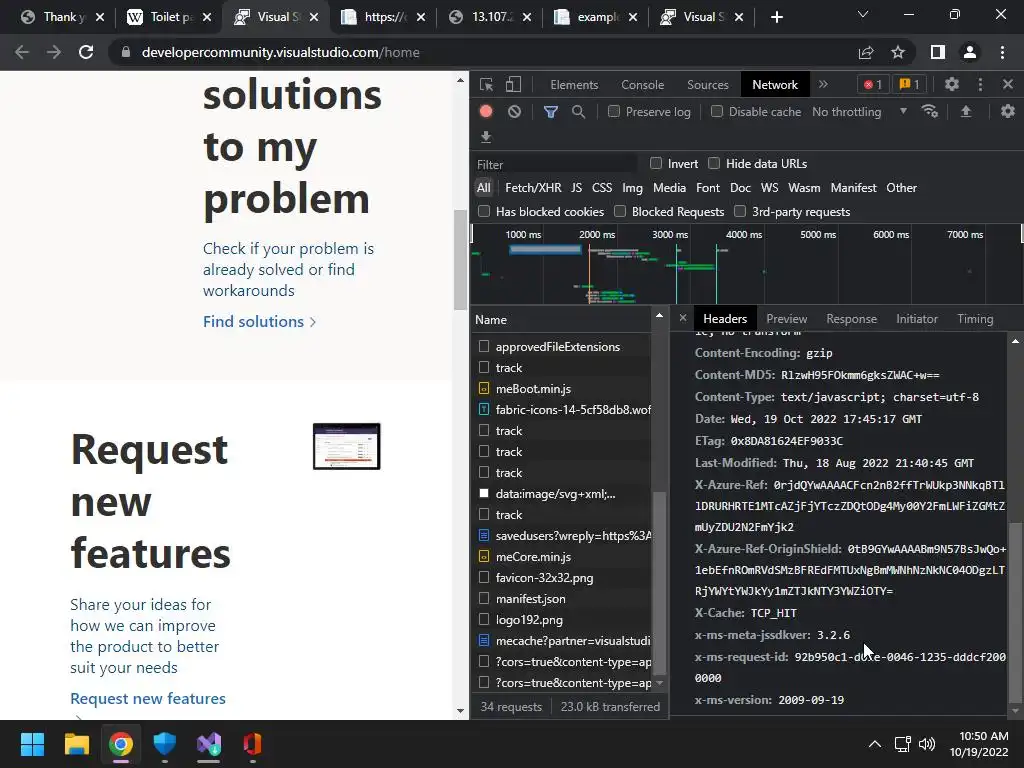This screenshot has height=768, width=1024.
Task: Click the Find solutions link
Action: [x=259, y=321]
